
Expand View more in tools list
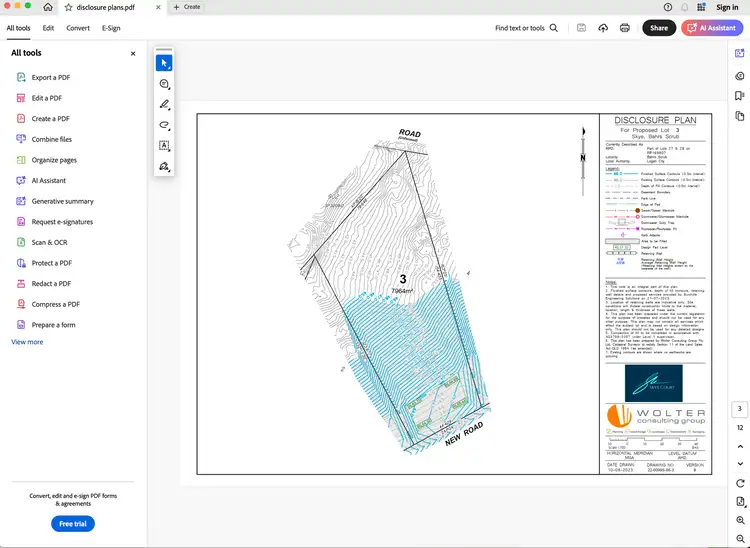27,342
